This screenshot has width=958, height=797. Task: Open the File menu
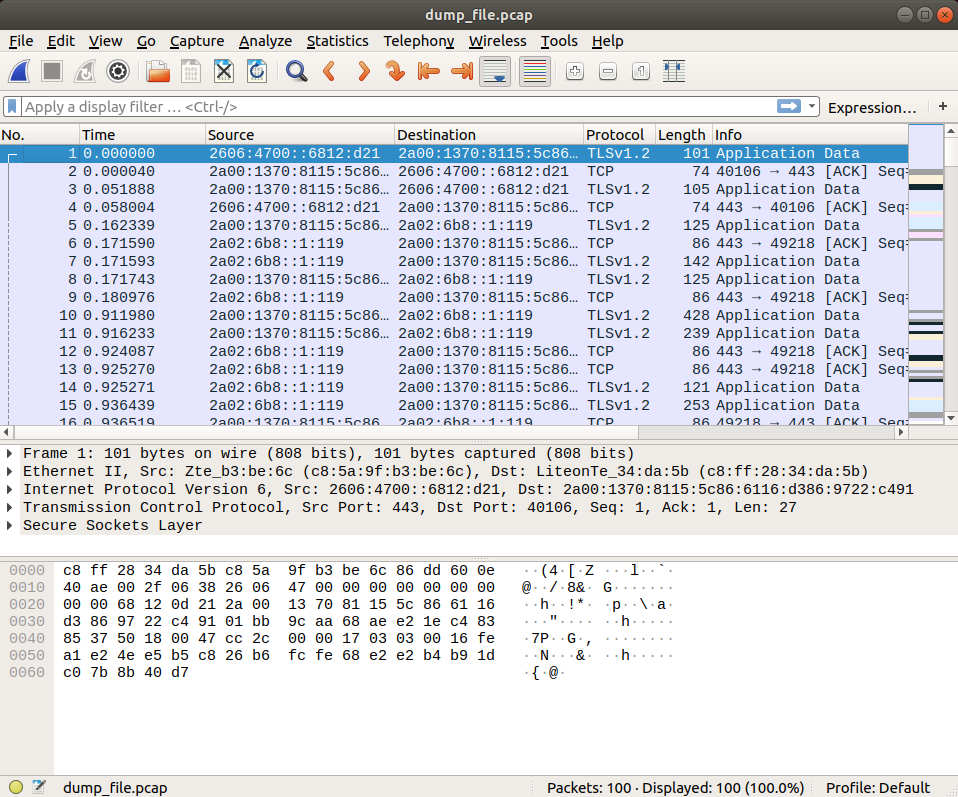click(x=21, y=41)
